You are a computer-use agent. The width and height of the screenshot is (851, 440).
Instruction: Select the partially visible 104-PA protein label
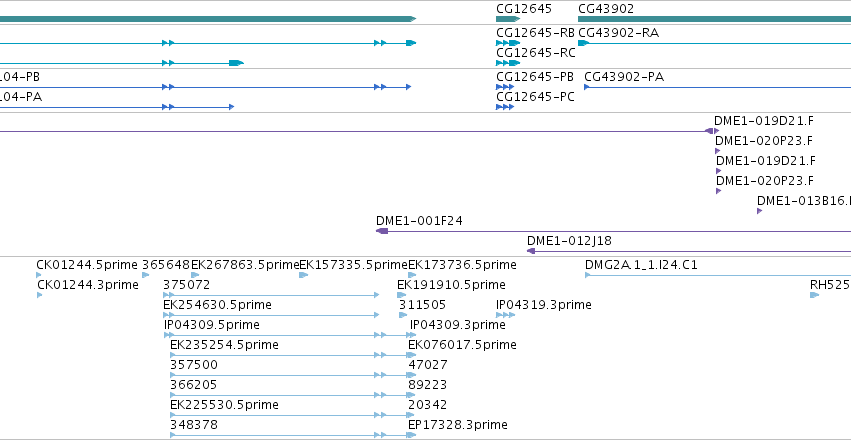coord(21,97)
